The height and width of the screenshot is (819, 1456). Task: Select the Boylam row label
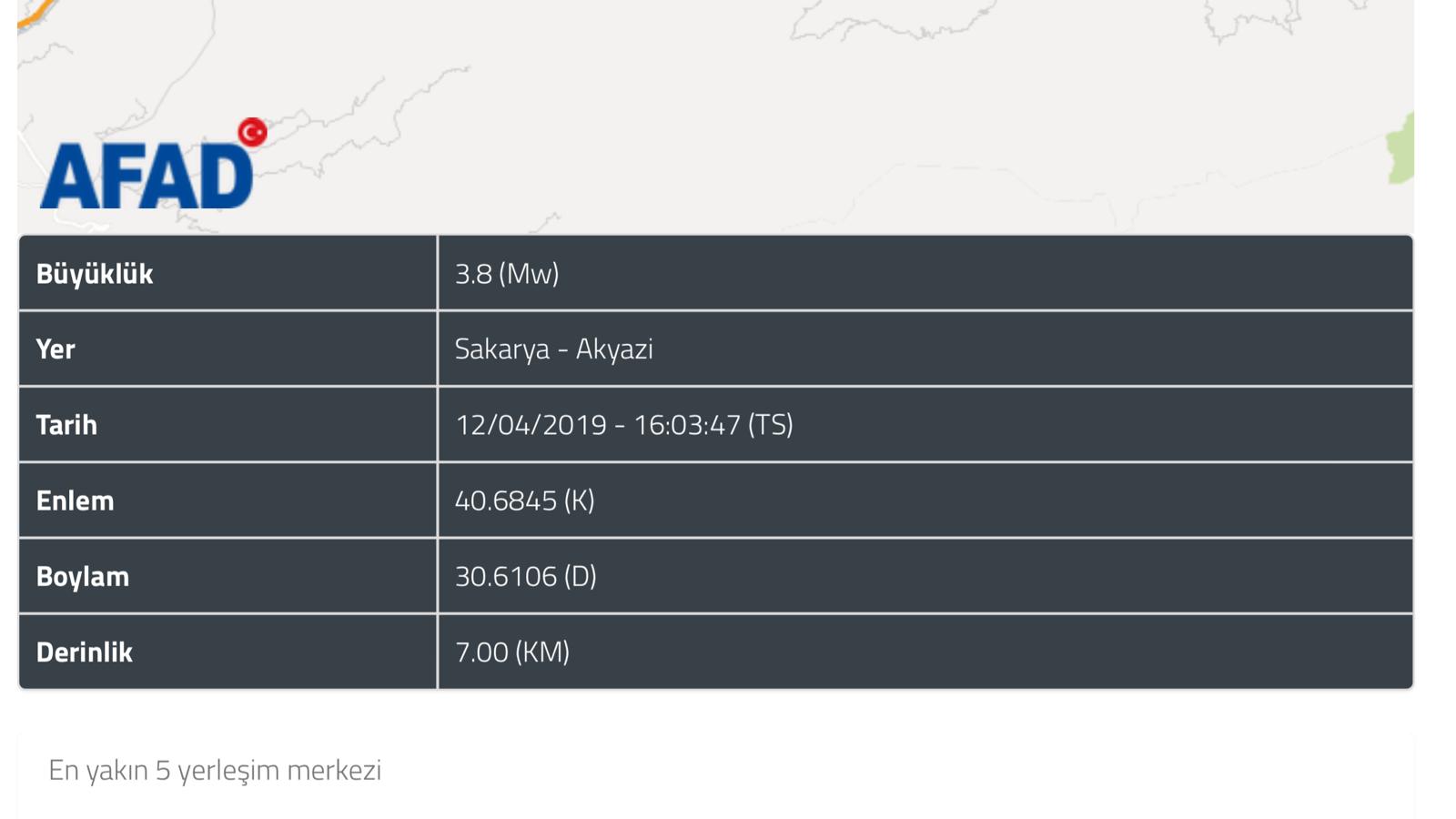[x=83, y=577]
